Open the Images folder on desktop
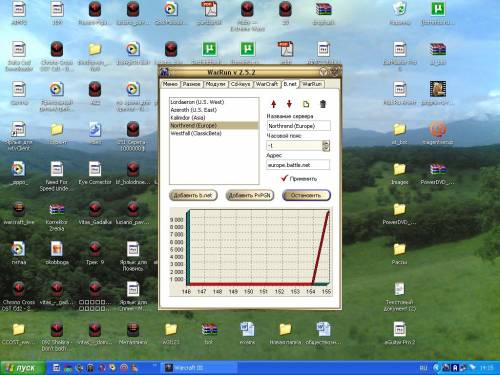Image resolution: width=500 pixels, height=375 pixels. [399, 174]
